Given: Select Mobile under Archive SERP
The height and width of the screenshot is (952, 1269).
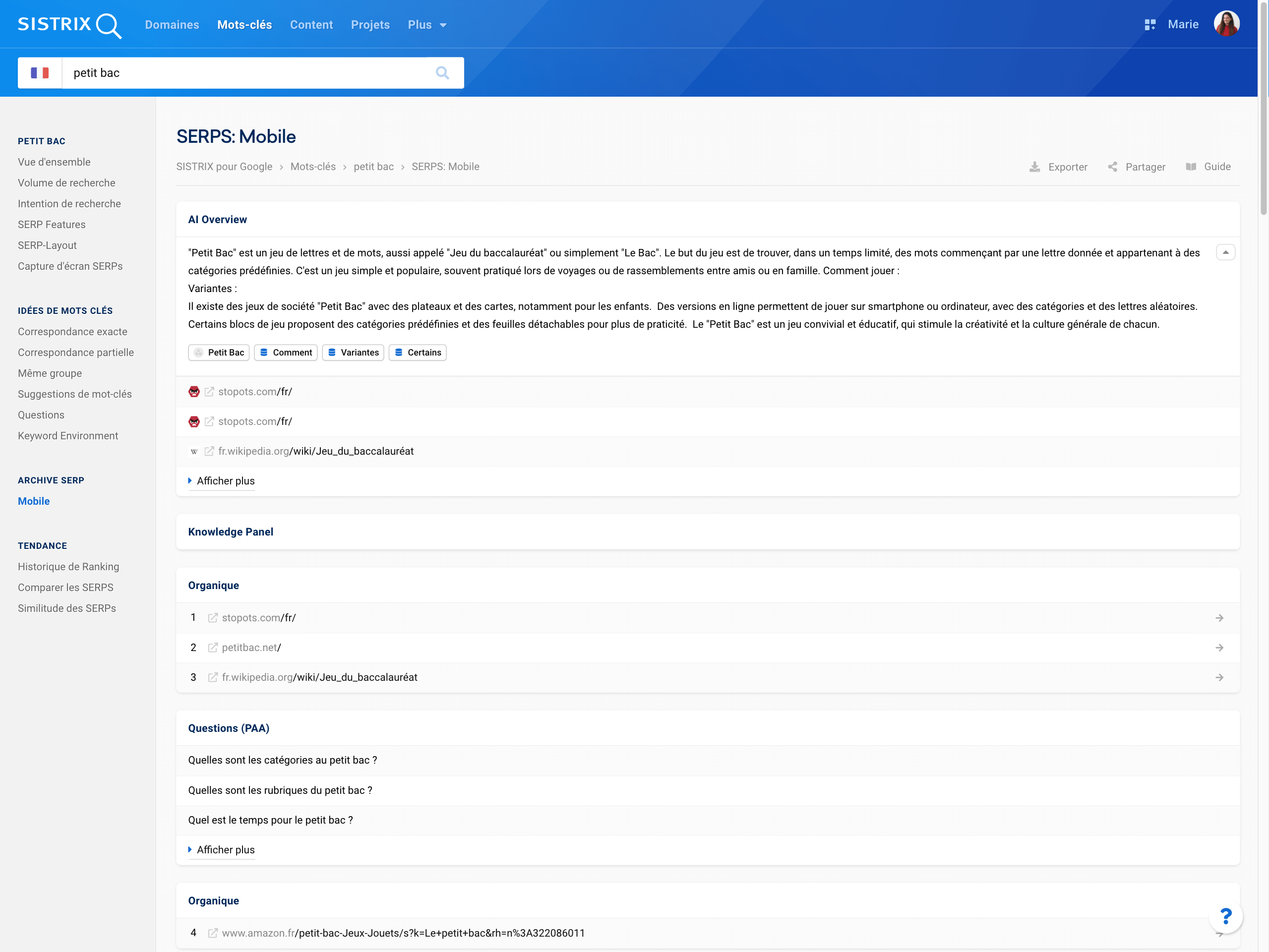Looking at the screenshot, I should click(34, 501).
